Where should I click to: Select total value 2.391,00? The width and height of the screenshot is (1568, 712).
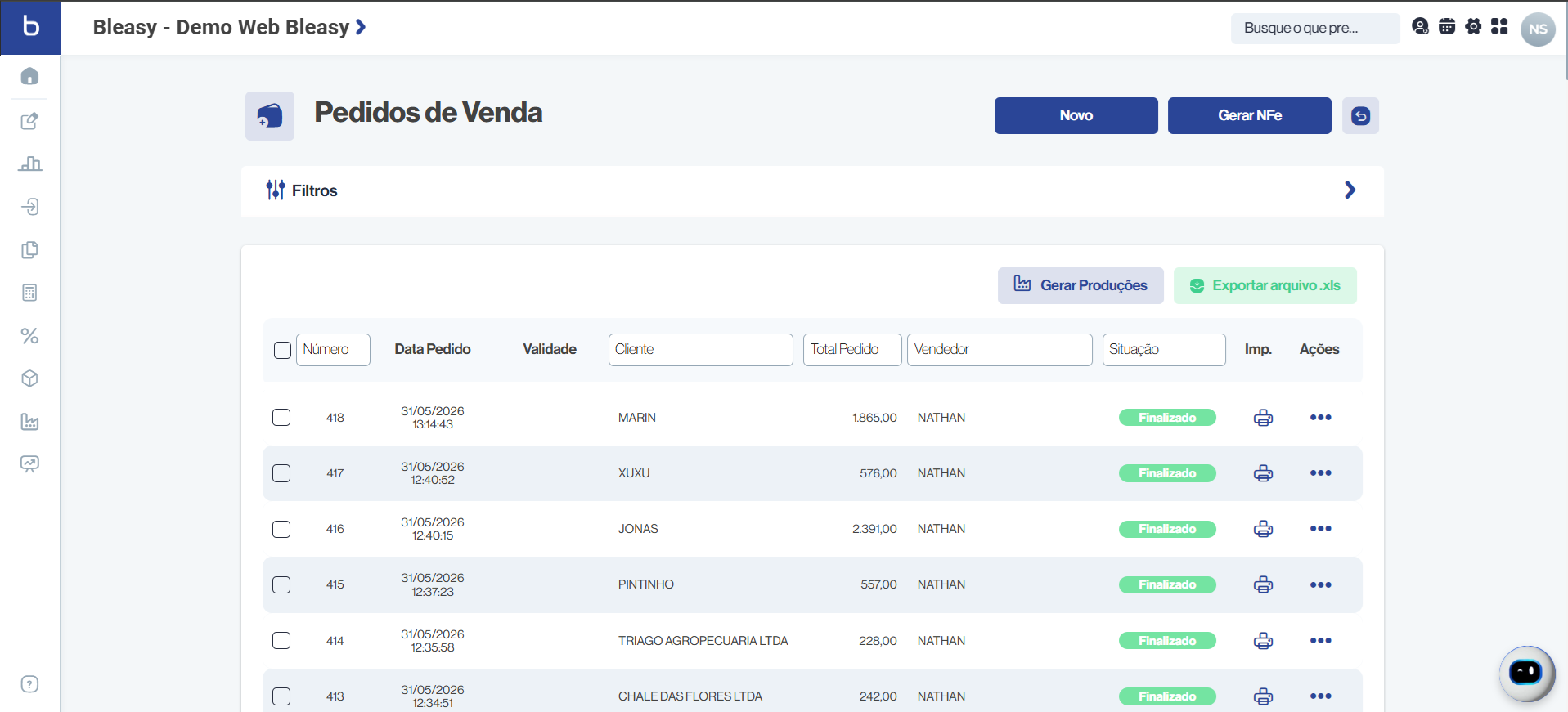(874, 529)
